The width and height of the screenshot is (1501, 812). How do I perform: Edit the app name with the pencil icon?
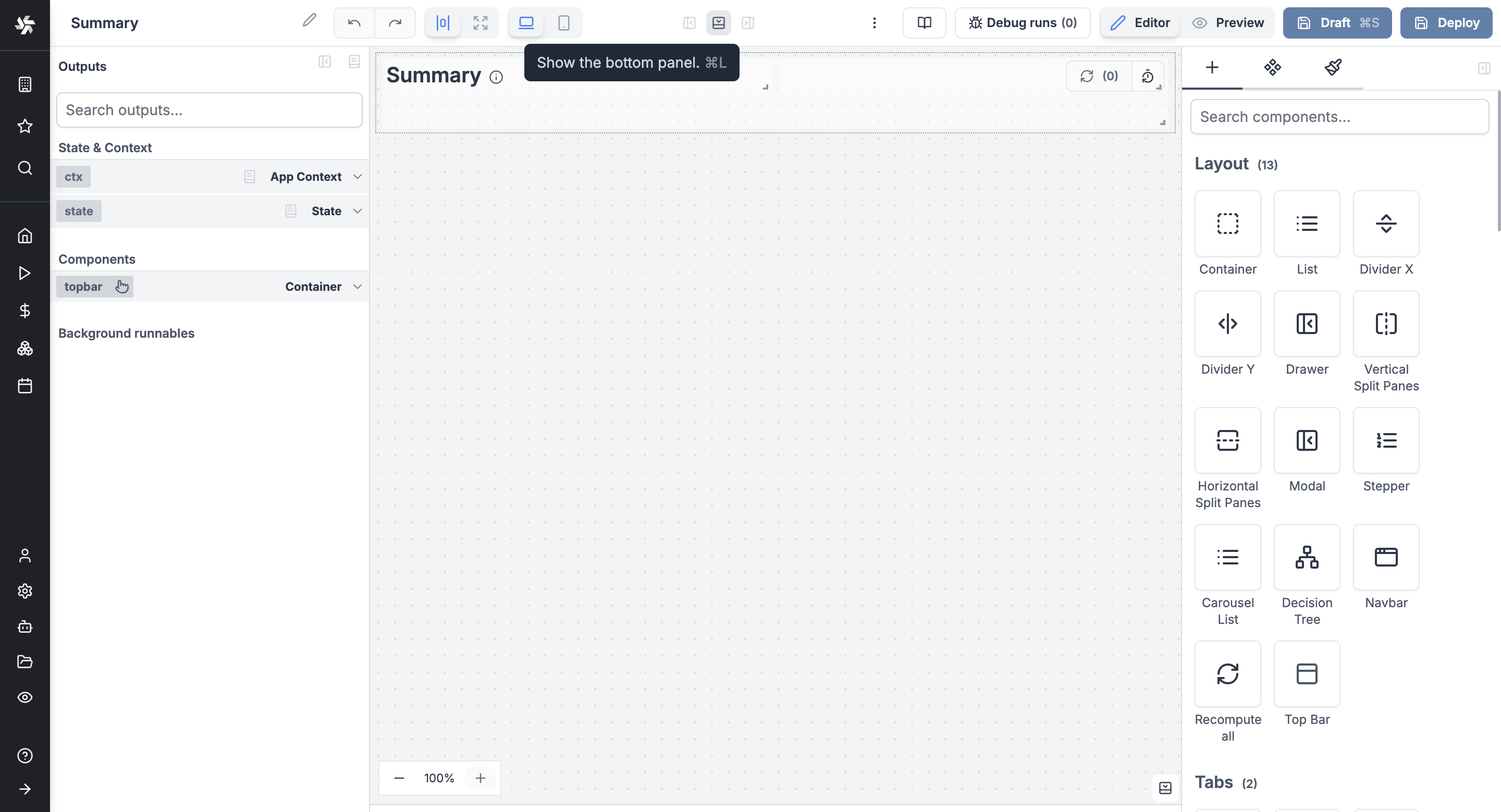click(310, 21)
